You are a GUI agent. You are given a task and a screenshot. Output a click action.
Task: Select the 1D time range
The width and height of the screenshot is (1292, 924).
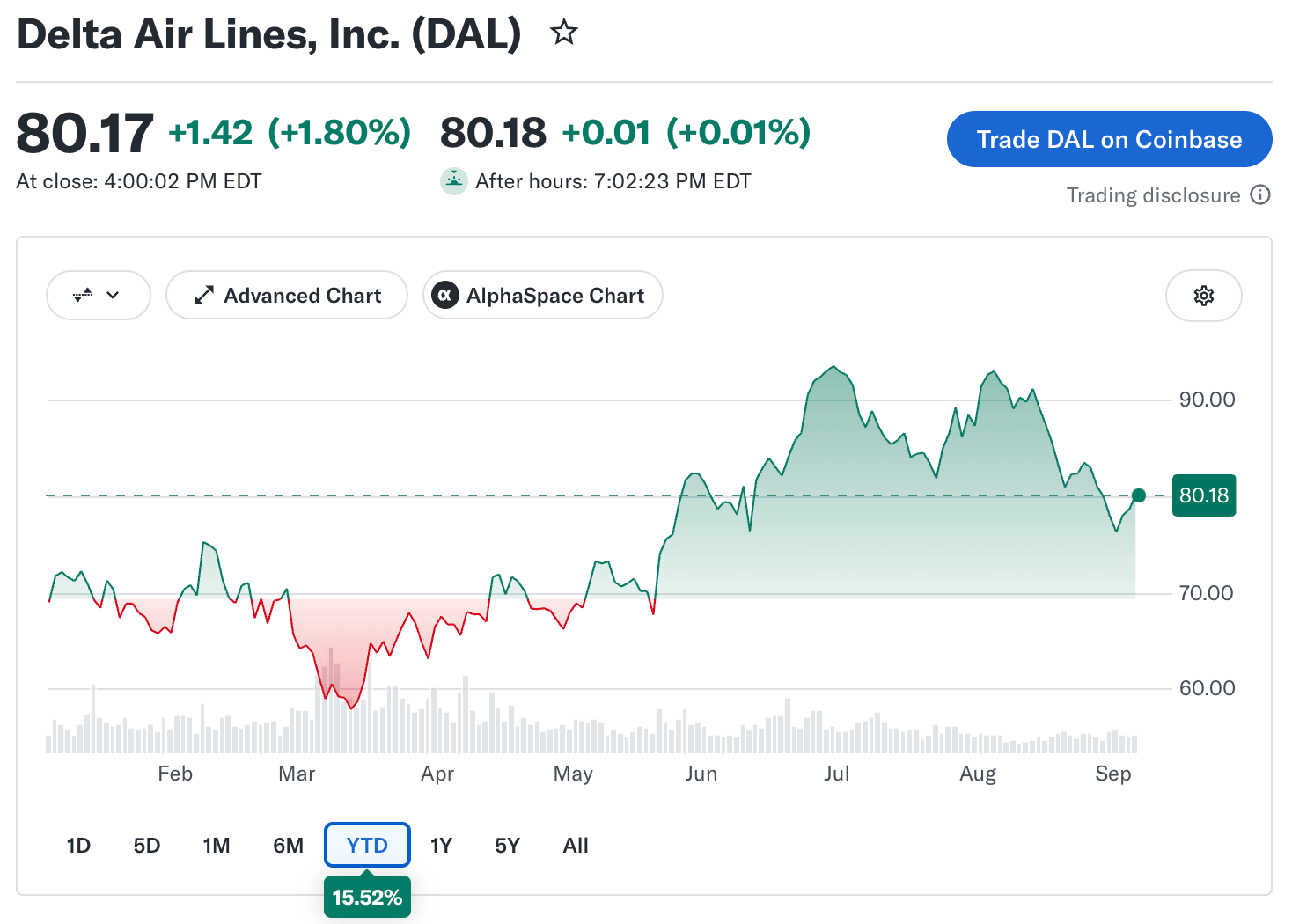[78, 846]
